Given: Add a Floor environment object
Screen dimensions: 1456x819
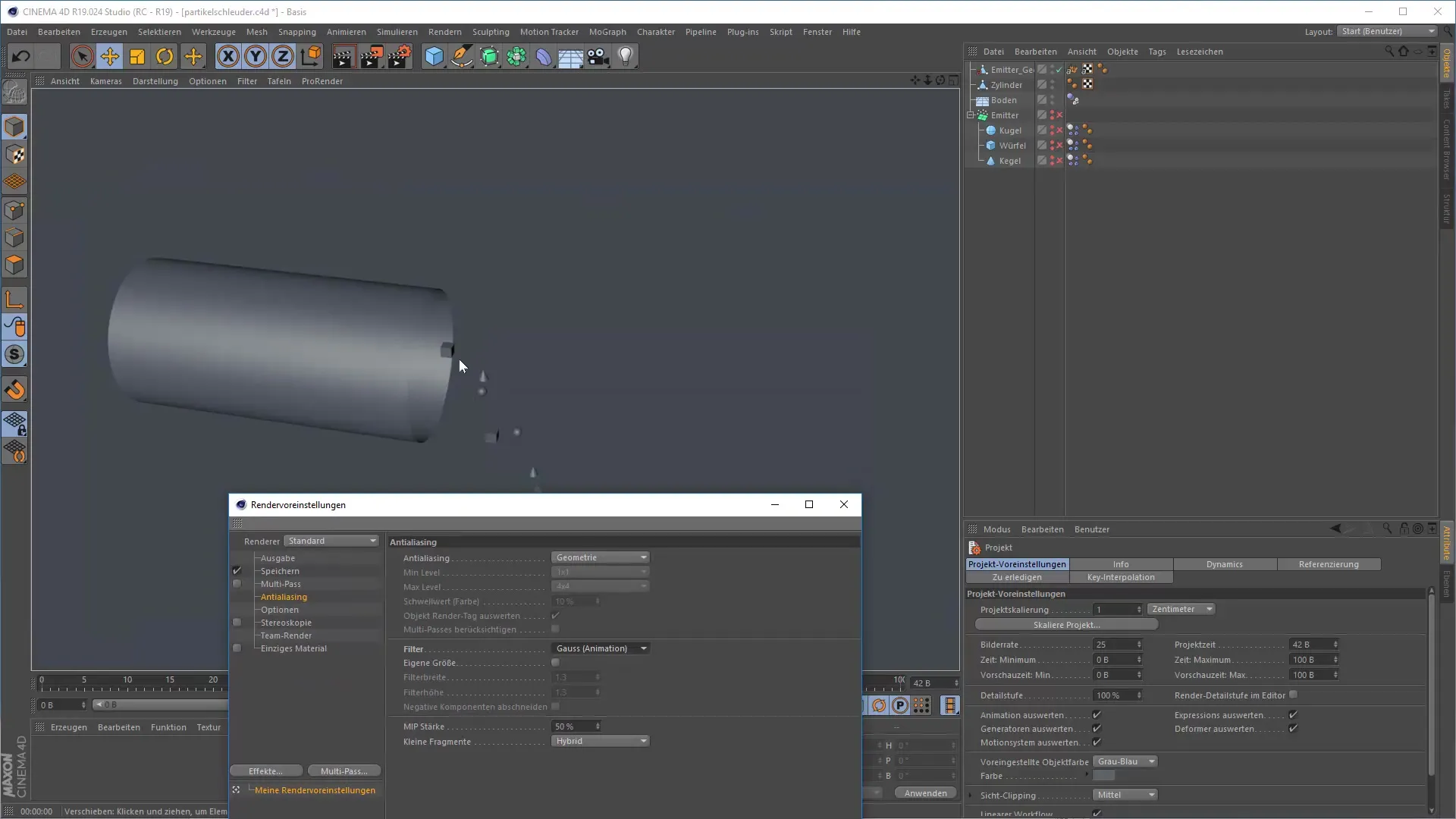Looking at the screenshot, I should click(x=571, y=56).
